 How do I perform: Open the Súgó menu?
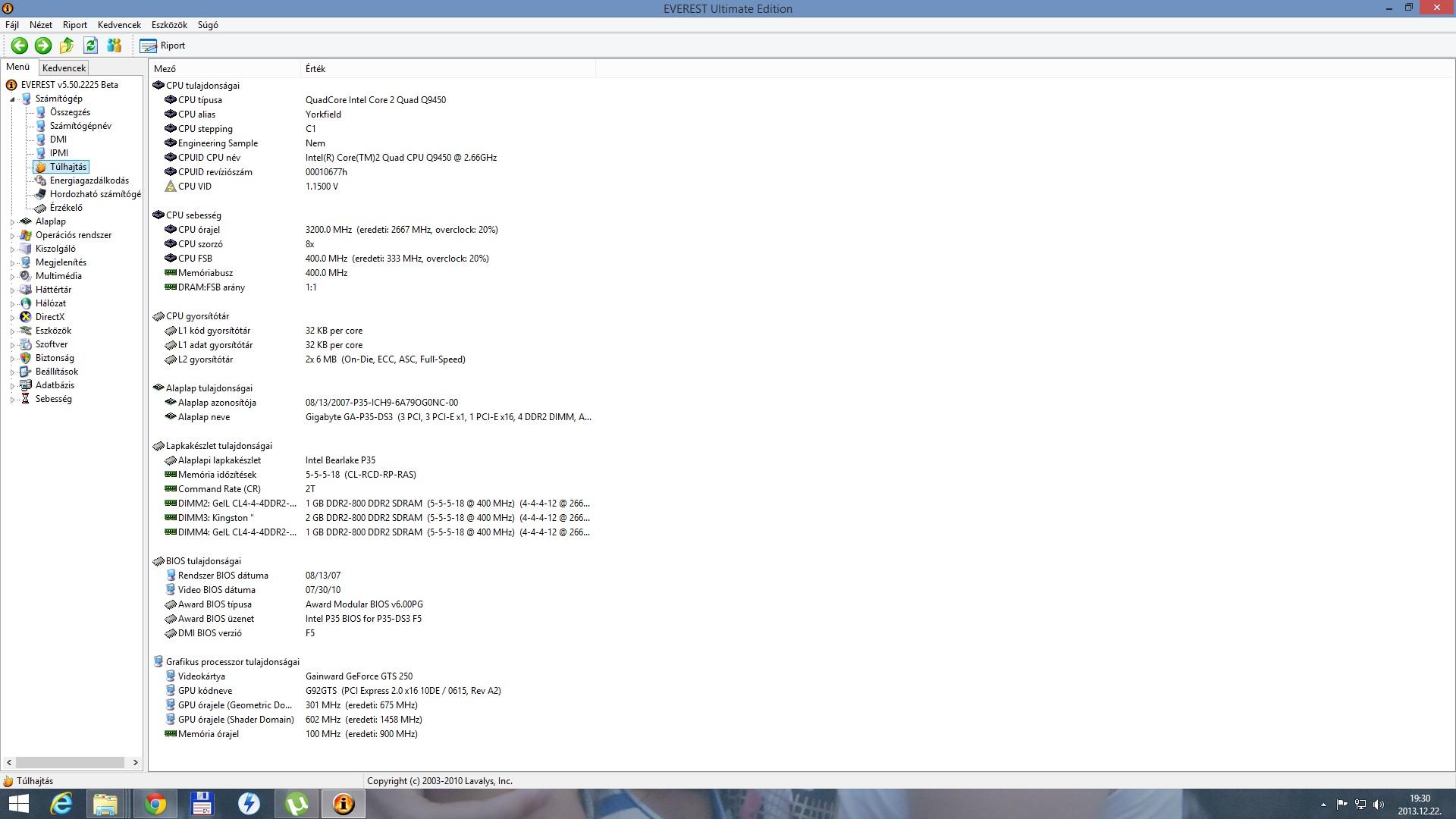point(208,25)
